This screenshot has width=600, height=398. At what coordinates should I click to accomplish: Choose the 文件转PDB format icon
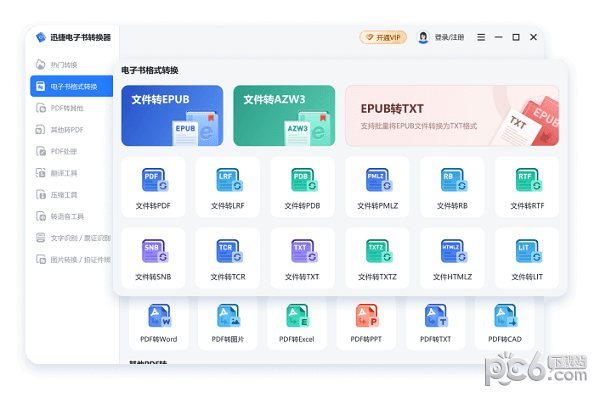click(304, 180)
